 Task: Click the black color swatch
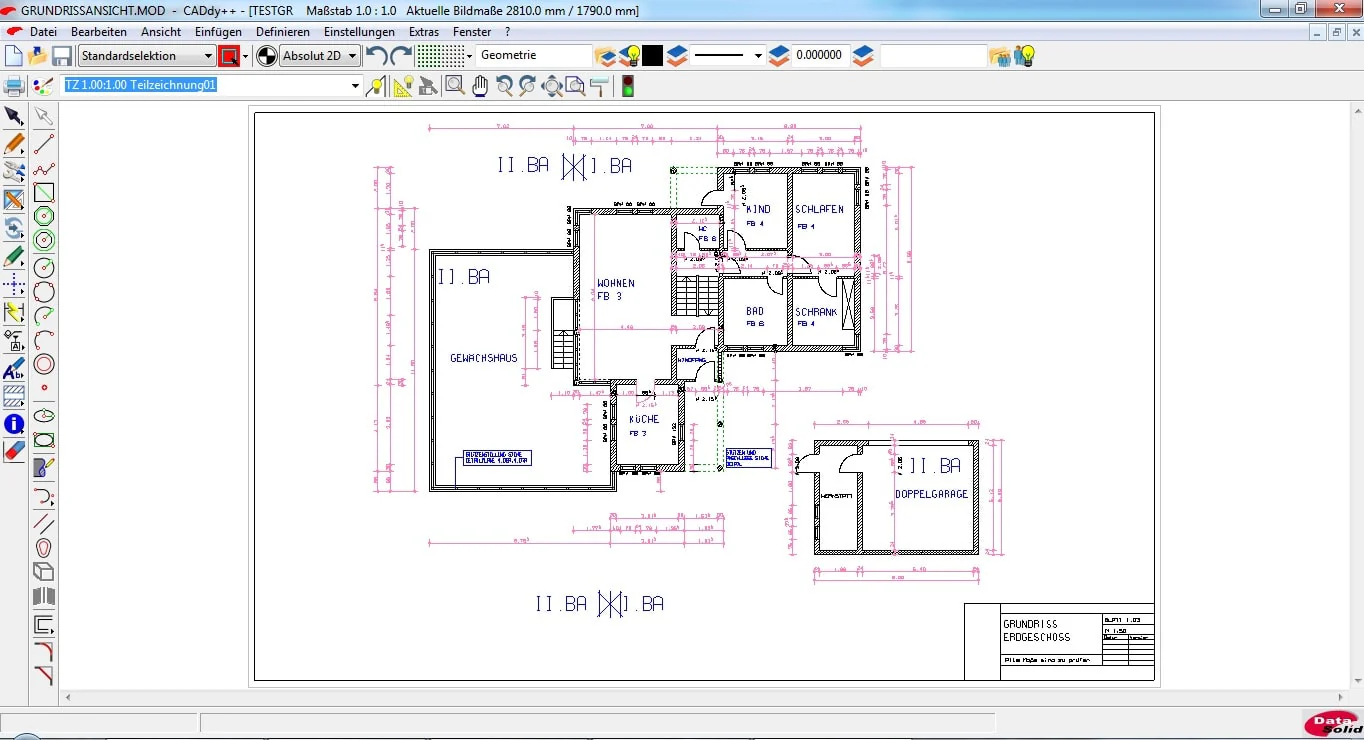653,56
